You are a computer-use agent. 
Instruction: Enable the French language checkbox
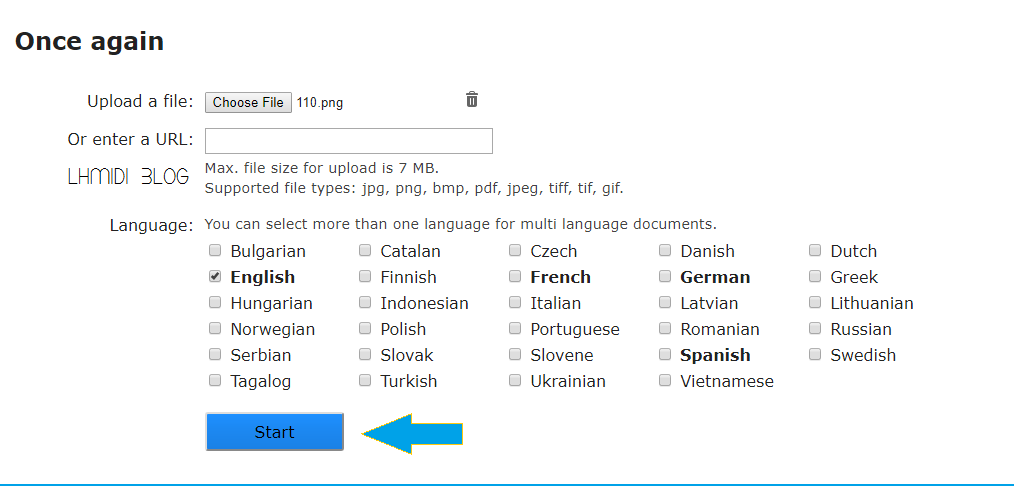click(x=515, y=276)
